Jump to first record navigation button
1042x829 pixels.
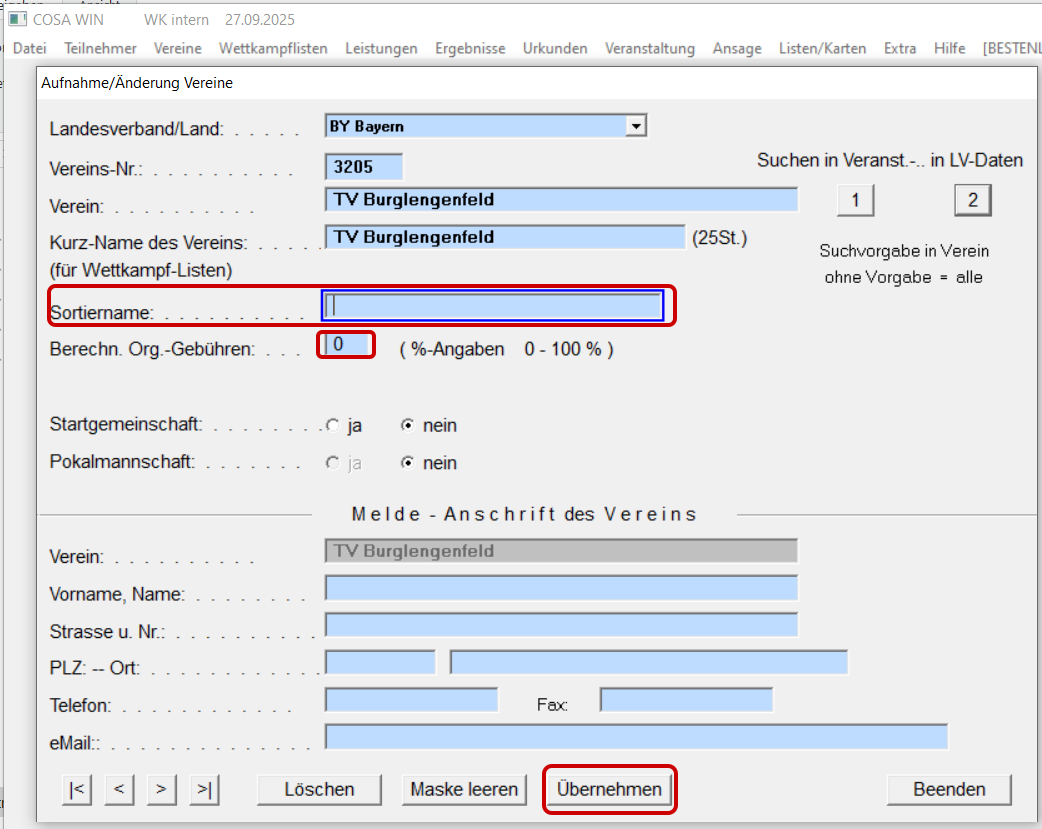point(76,789)
